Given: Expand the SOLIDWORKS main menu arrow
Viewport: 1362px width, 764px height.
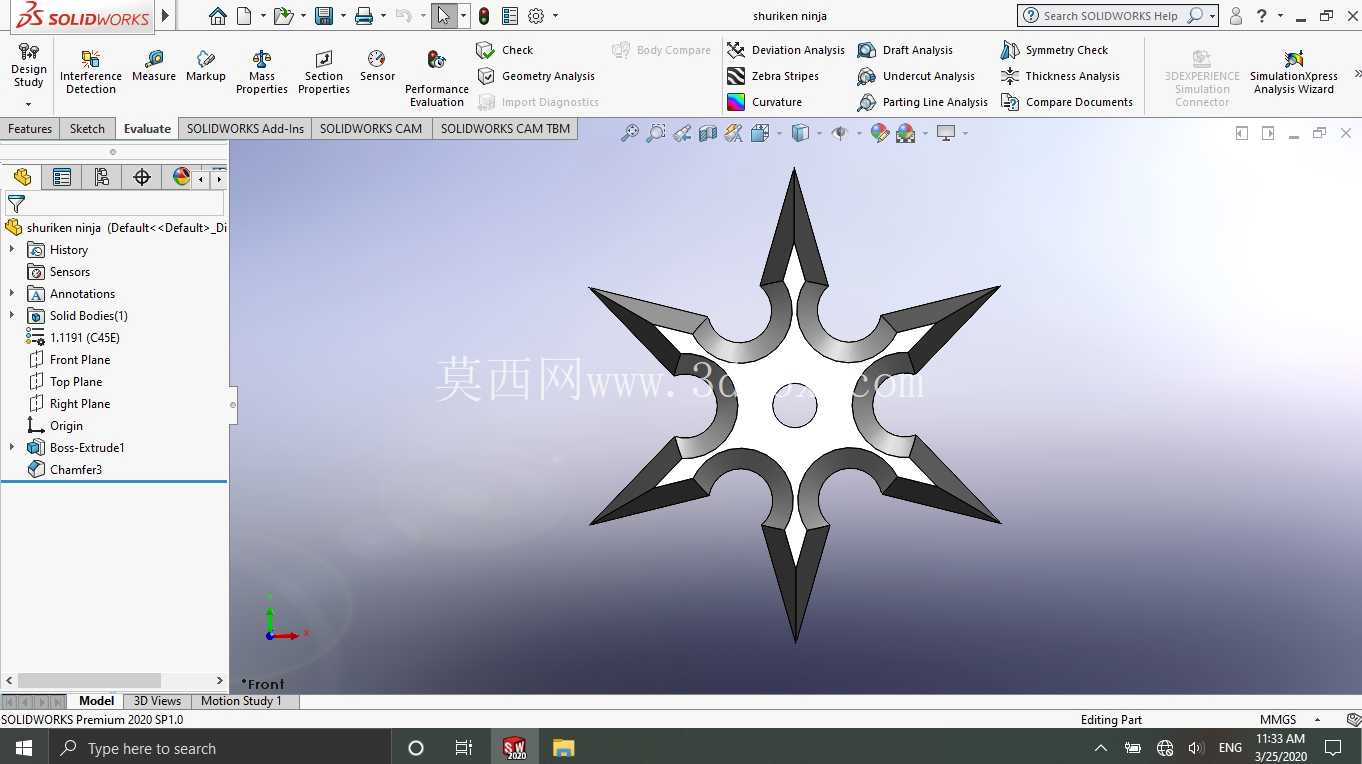Looking at the screenshot, I should (x=165, y=16).
